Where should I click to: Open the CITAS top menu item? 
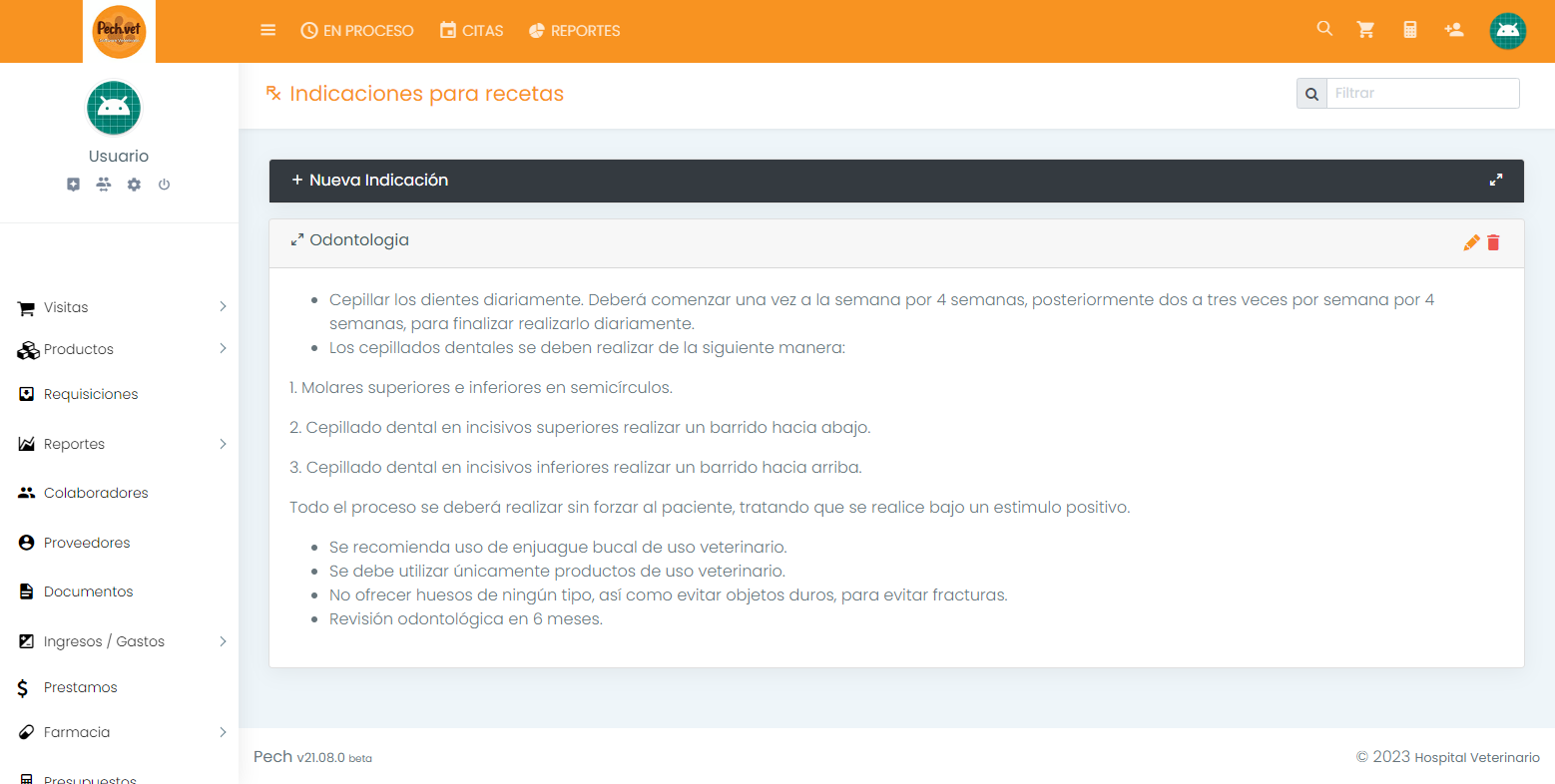pyautogui.click(x=471, y=31)
